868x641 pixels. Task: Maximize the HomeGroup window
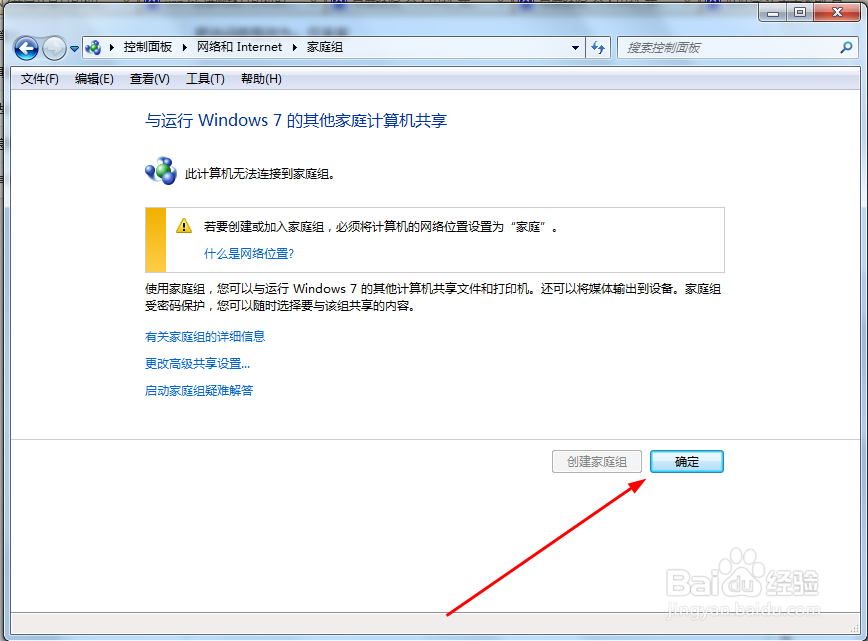coord(800,12)
